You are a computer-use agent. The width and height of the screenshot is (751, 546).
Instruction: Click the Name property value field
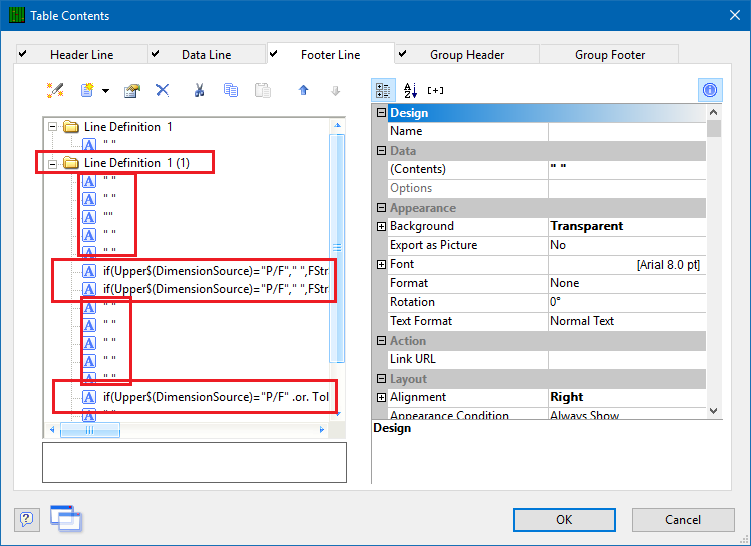point(627,131)
